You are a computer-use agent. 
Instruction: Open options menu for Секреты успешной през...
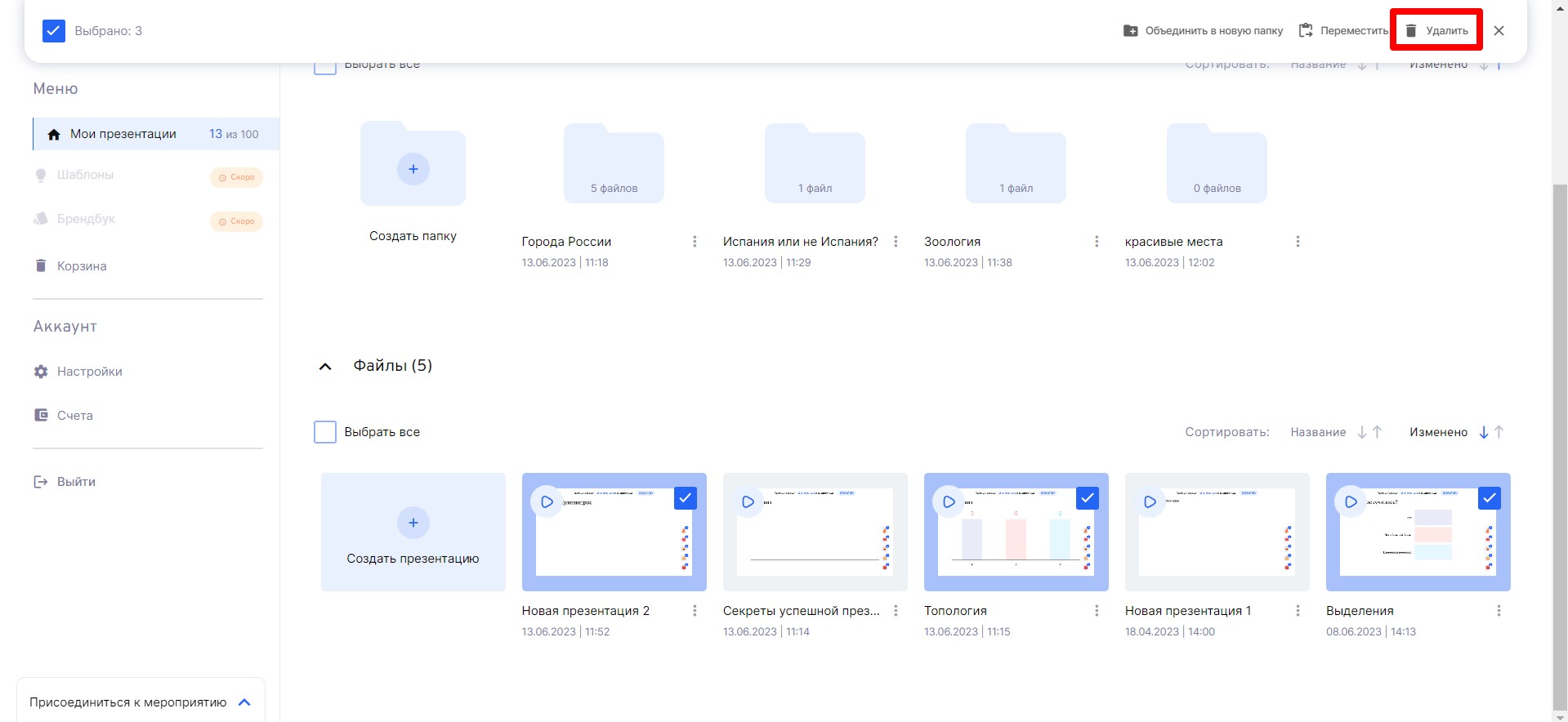[896, 611]
